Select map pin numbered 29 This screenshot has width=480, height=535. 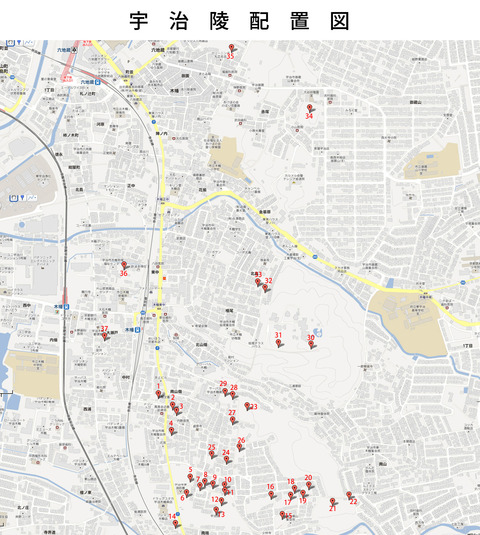pyautogui.click(x=225, y=391)
